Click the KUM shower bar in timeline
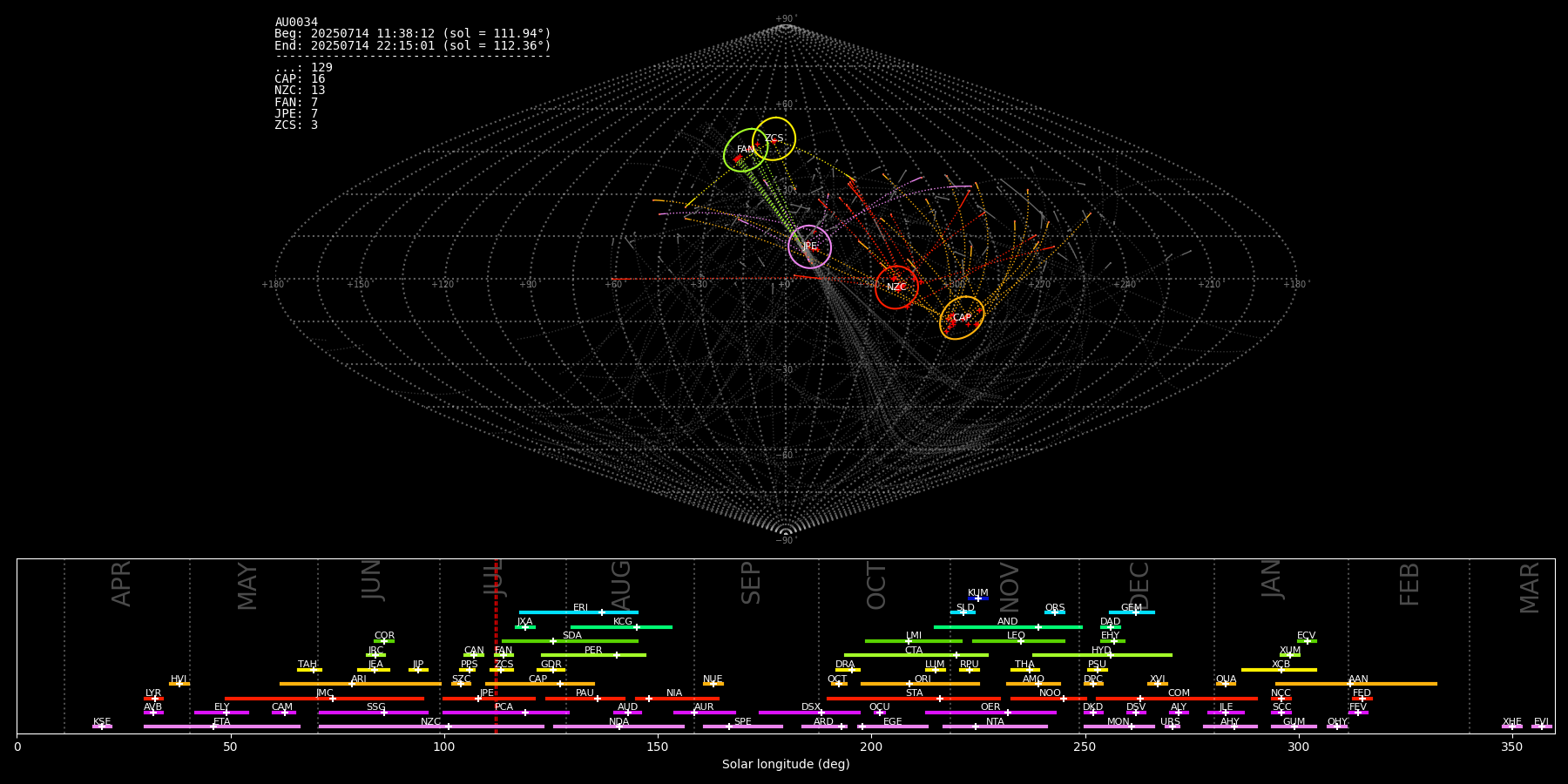 [978, 598]
